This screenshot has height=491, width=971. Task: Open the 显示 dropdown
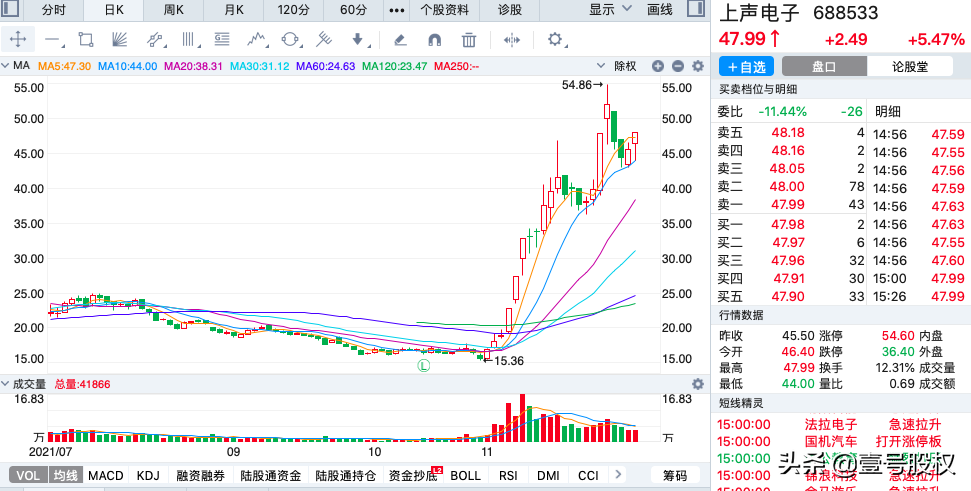pyautogui.click(x=610, y=9)
